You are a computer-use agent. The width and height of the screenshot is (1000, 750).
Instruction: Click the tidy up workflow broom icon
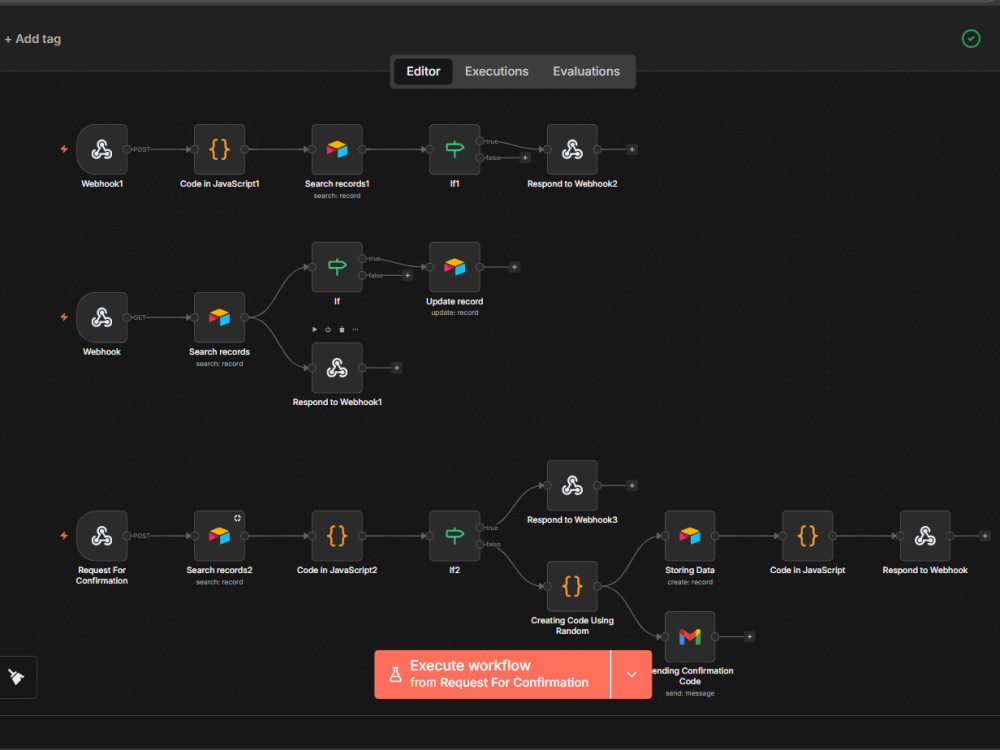point(17,677)
